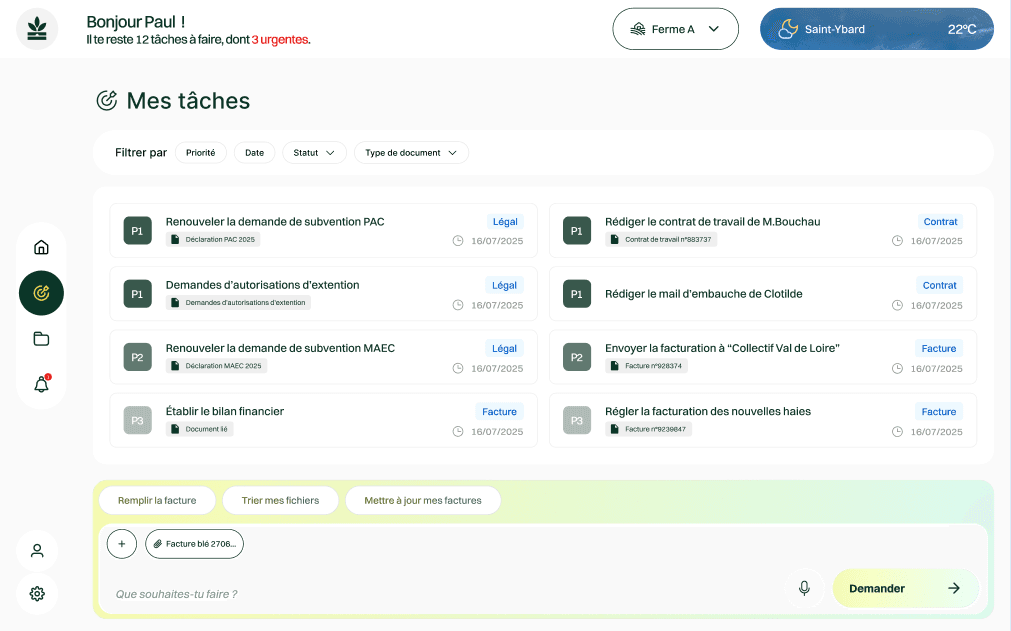Screen dimensions: 1011x631
Task: Open task Envoyer la facturation à Collectif Val de Loire
Action: (x=763, y=357)
